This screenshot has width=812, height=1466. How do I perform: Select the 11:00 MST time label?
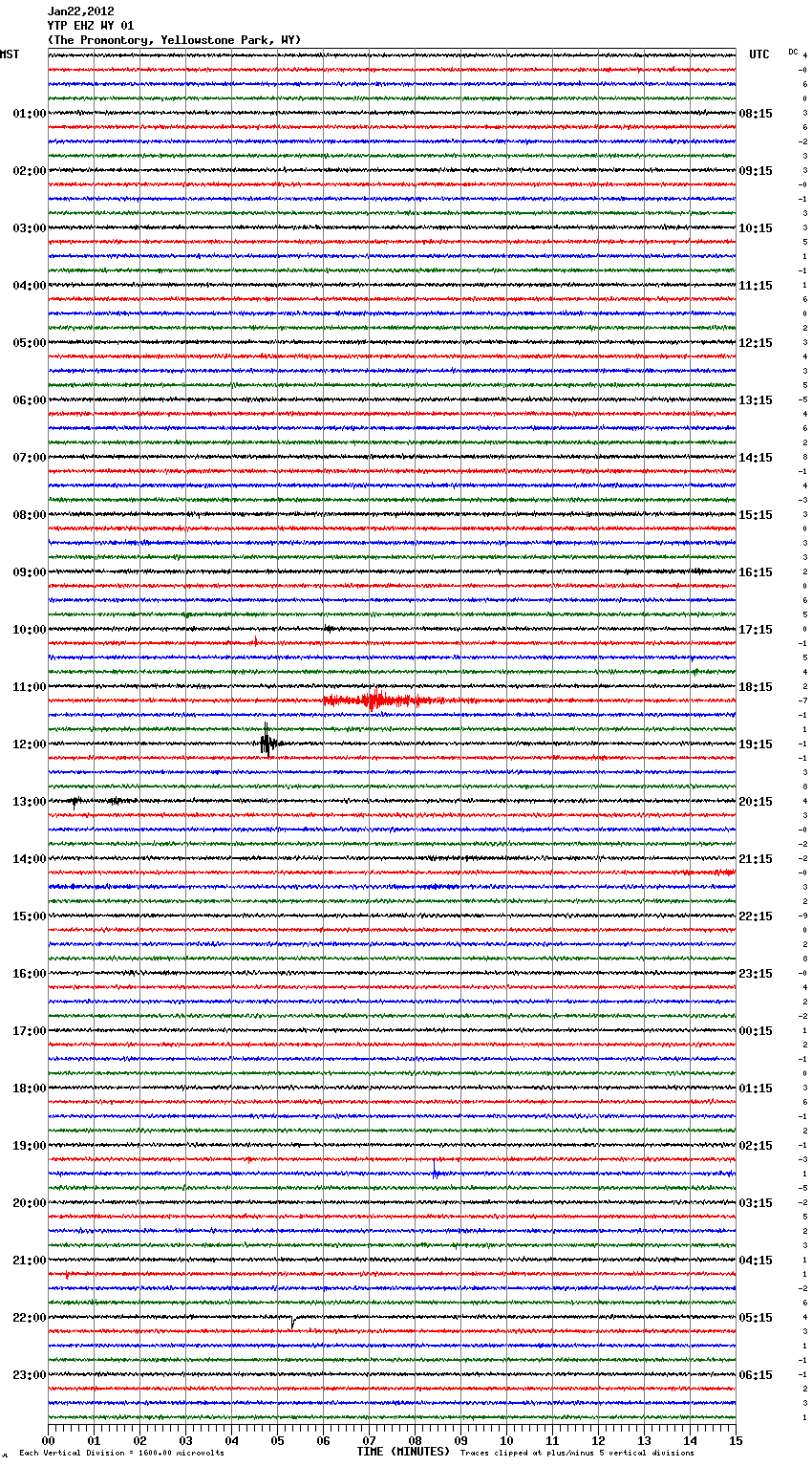coord(30,687)
